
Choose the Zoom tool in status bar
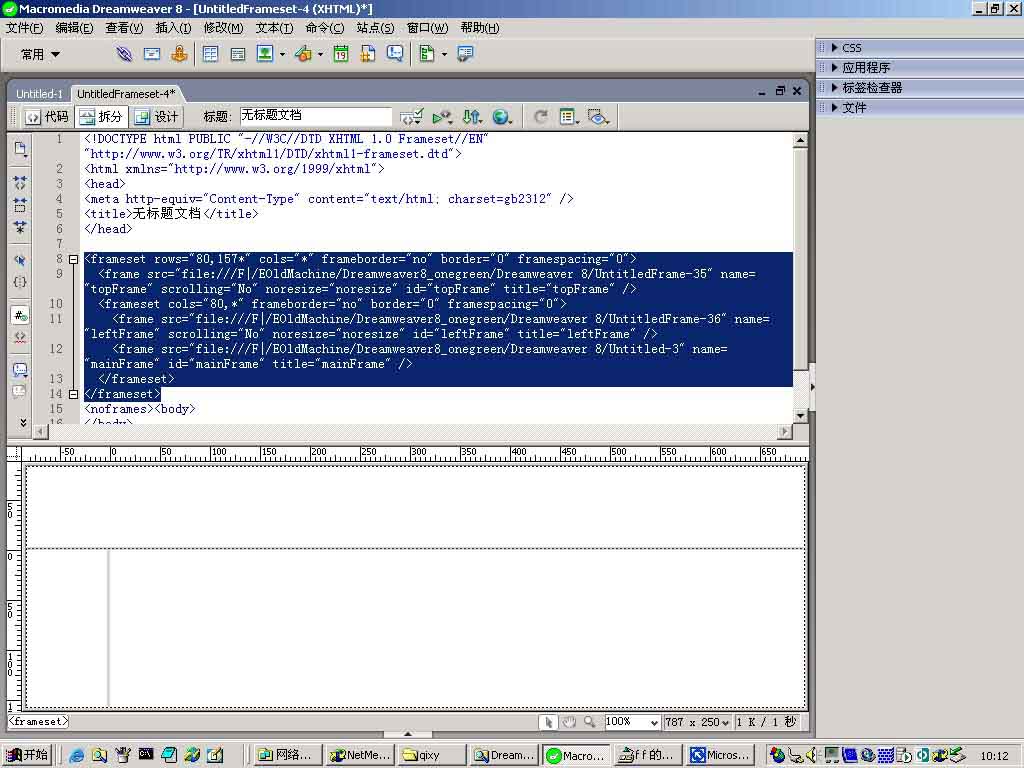coord(589,722)
